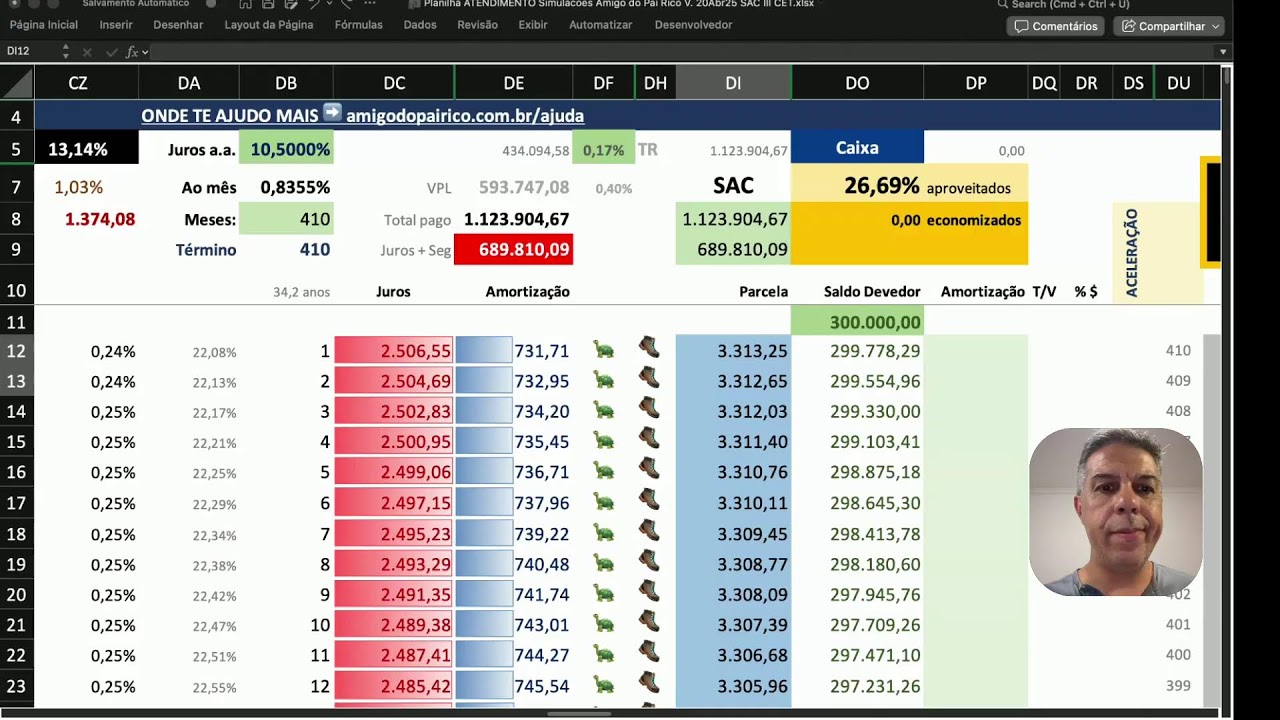Click the fx insert function icon
Viewport: 1280px width, 720px height.
[x=131, y=52]
